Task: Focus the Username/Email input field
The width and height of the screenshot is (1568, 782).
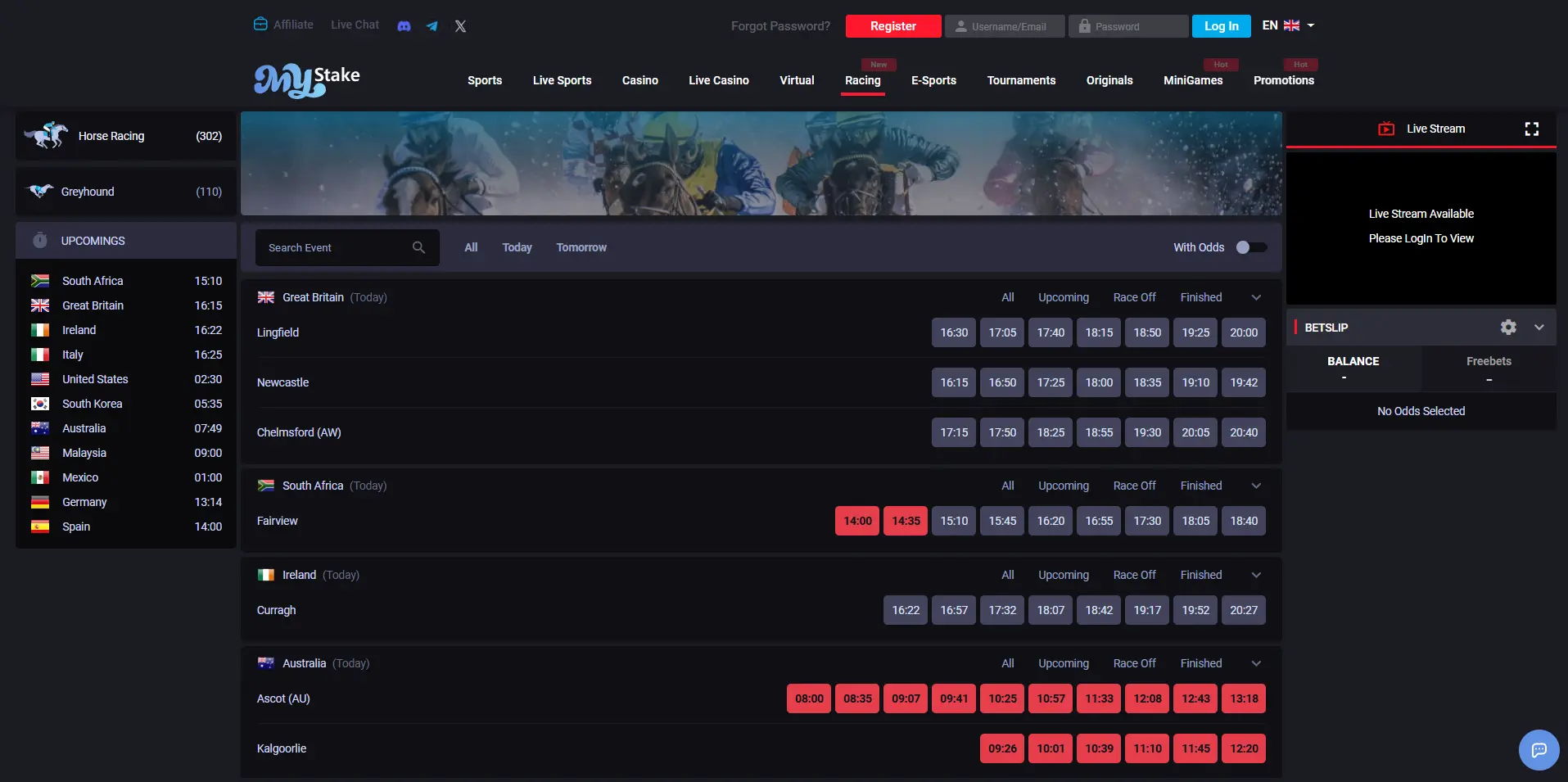Action: pyautogui.click(x=1005, y=26)
